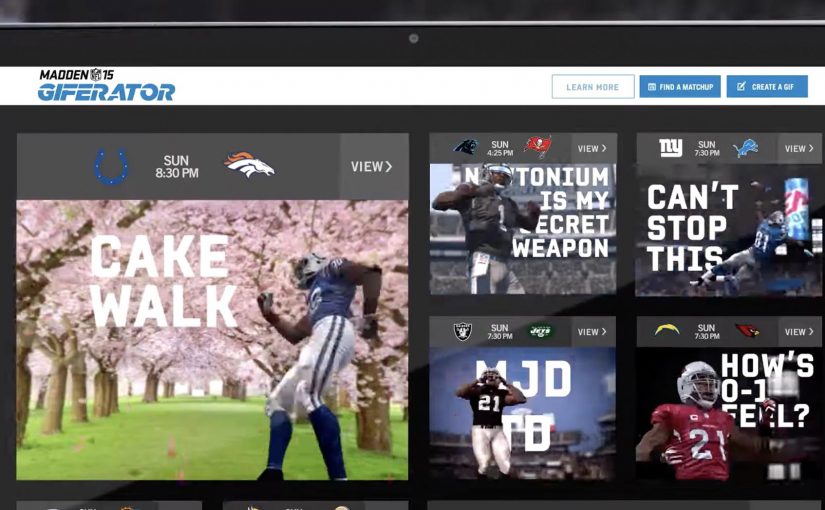
Task: Open the How's 0-1 Feel GIF
Action: click(729, 414)
